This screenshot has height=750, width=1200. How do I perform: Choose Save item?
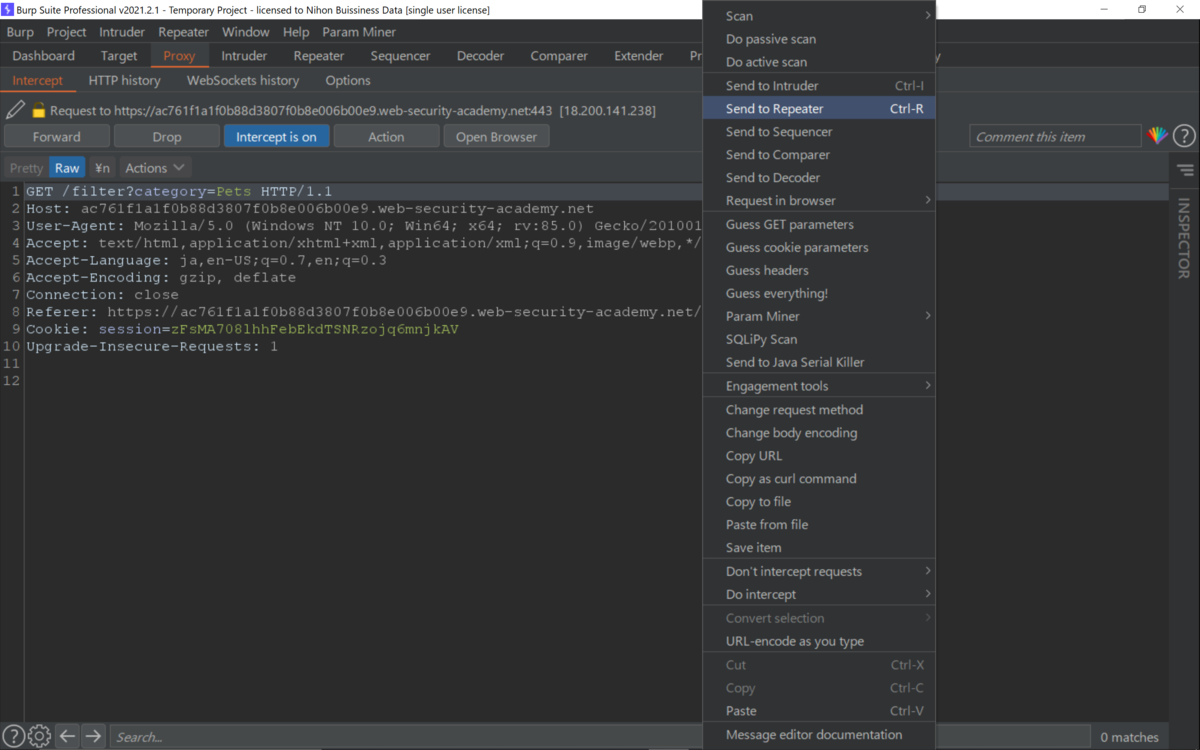(819, 548)
